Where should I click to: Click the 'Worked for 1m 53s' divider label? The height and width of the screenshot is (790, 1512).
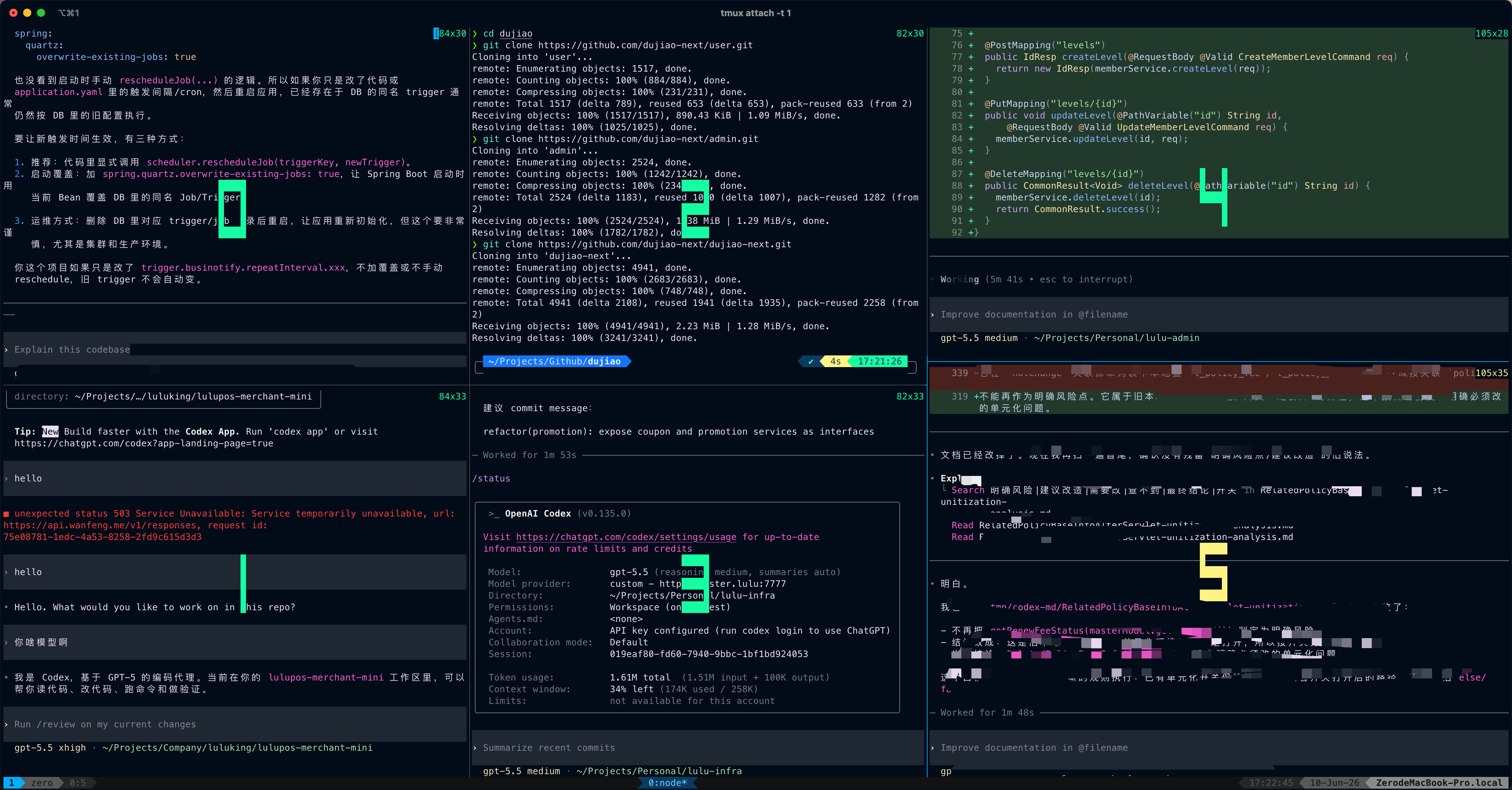[529, 455]
